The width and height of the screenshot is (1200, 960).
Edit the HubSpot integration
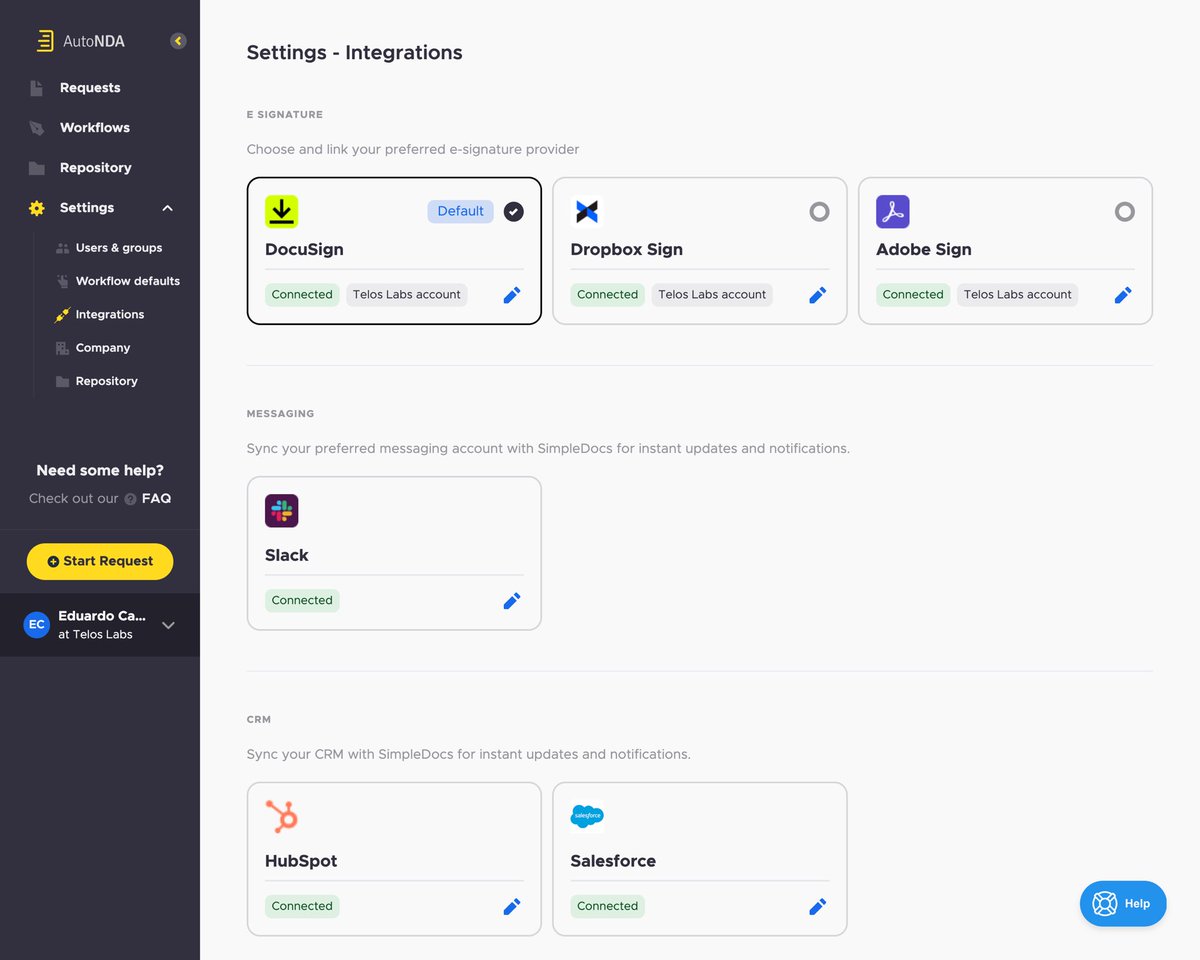512,907
